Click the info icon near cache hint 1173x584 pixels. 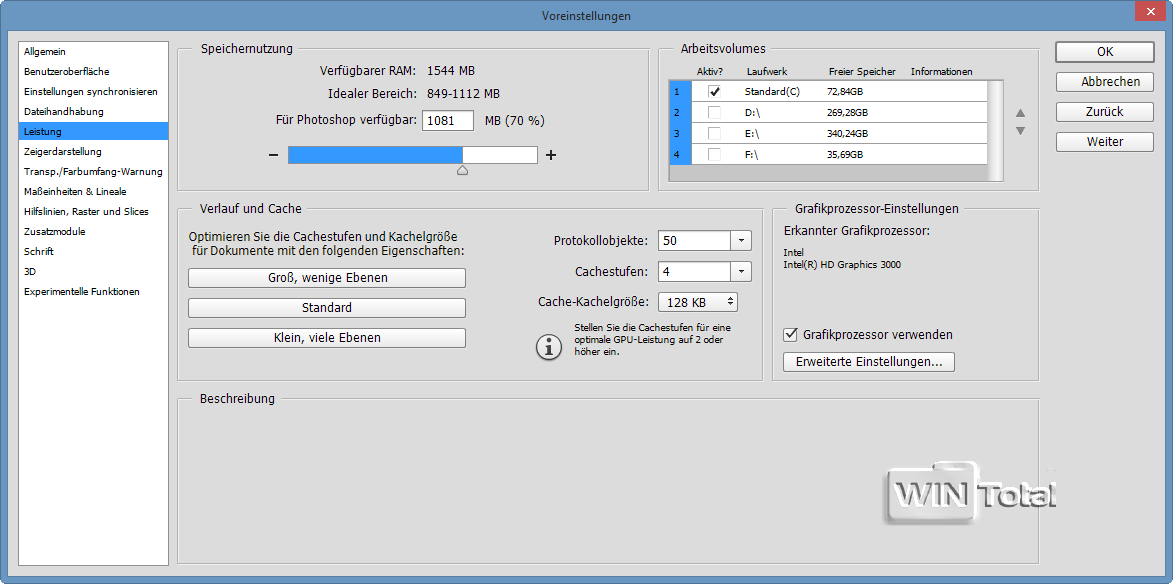click(549, 347)
